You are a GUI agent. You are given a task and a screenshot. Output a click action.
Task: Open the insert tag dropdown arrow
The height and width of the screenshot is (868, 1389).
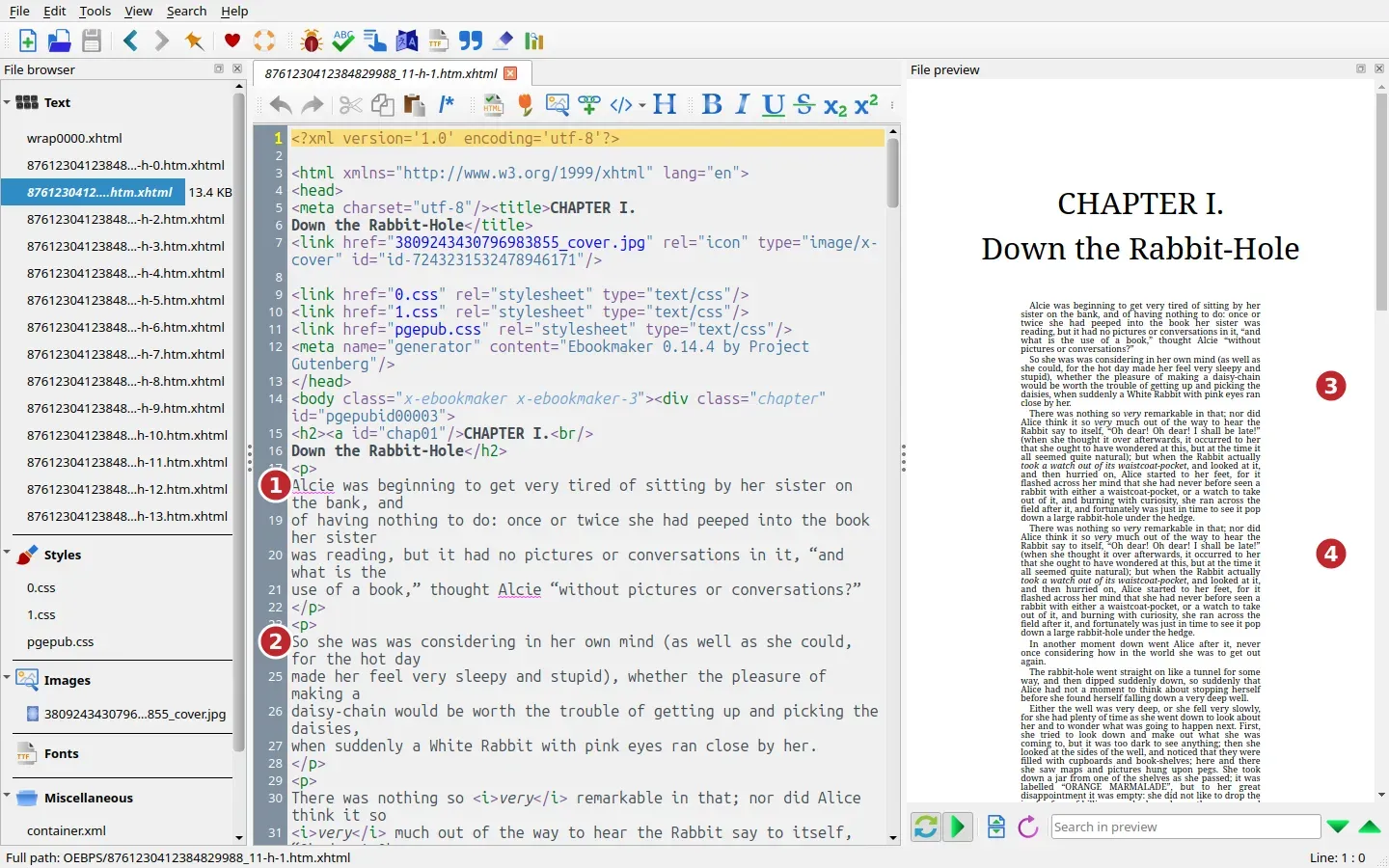(642, 106)
